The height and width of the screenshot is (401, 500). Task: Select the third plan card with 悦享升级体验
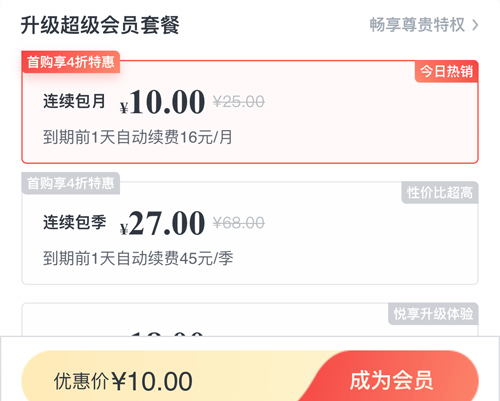tap(250, 319)
